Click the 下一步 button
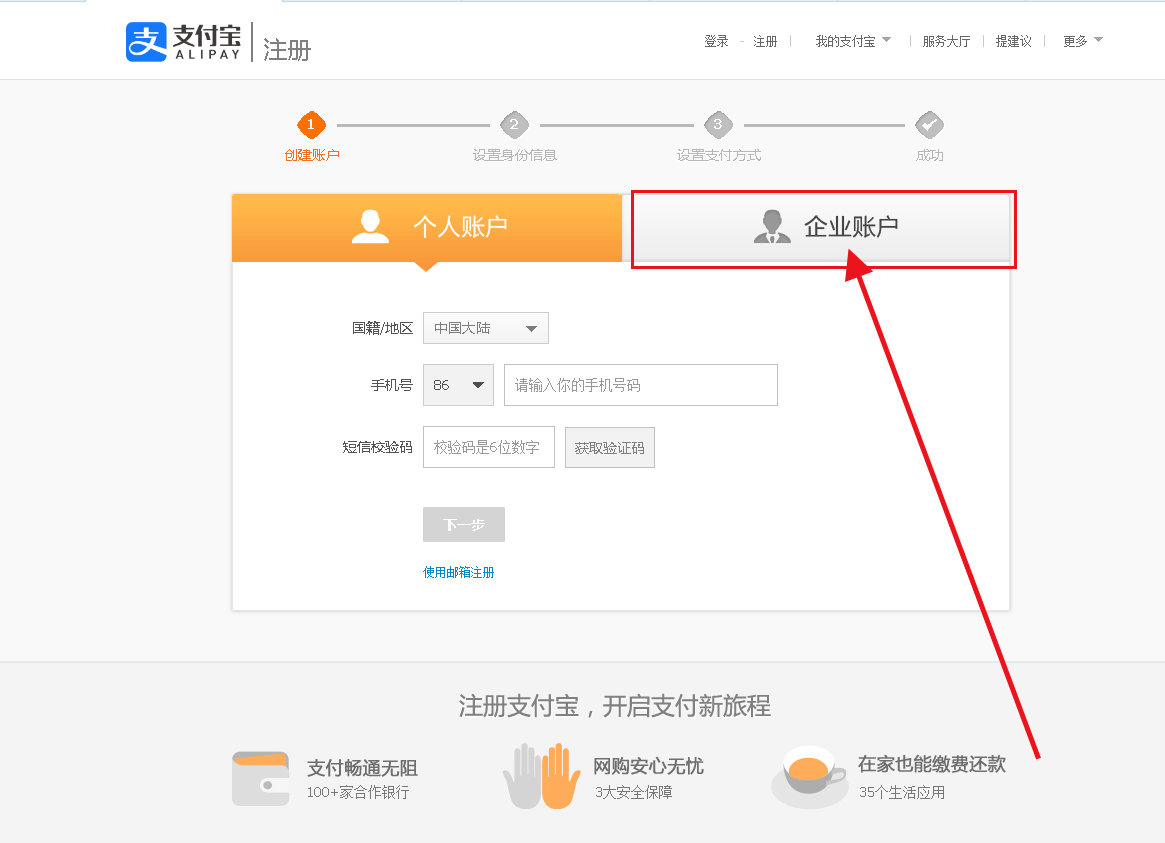This screenshot has width=1165, height=843. click(x=463, y=524)
